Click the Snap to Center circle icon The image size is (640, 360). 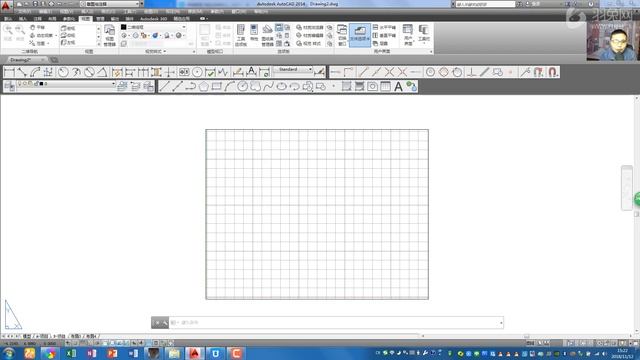click(x=430, y=73)
